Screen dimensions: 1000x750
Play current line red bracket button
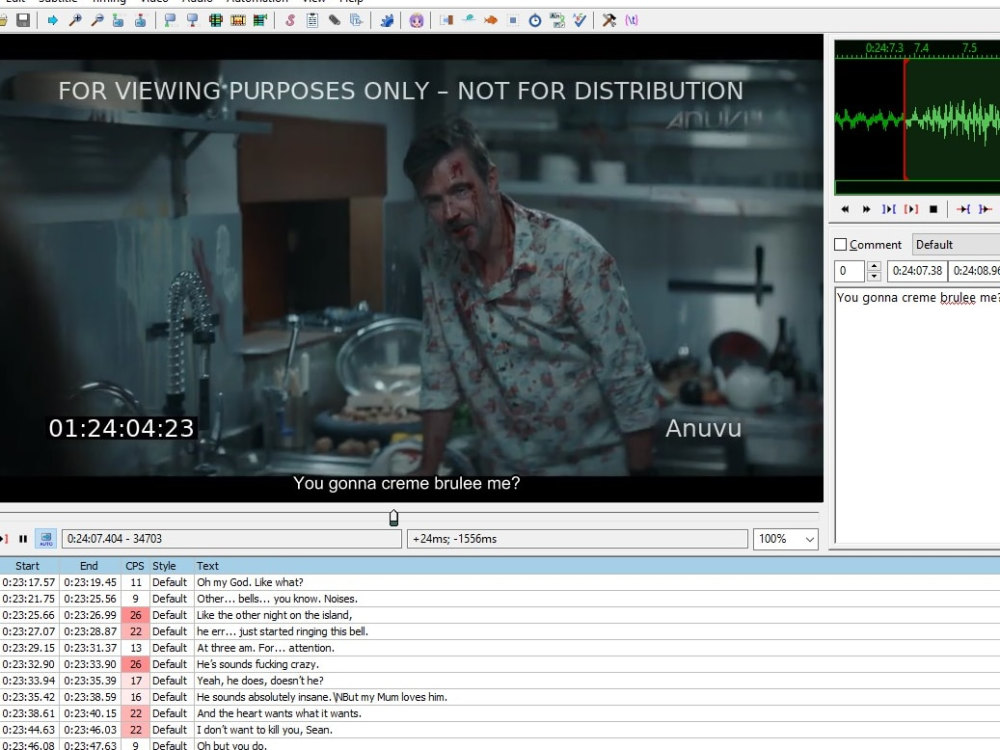pos(911,209)
